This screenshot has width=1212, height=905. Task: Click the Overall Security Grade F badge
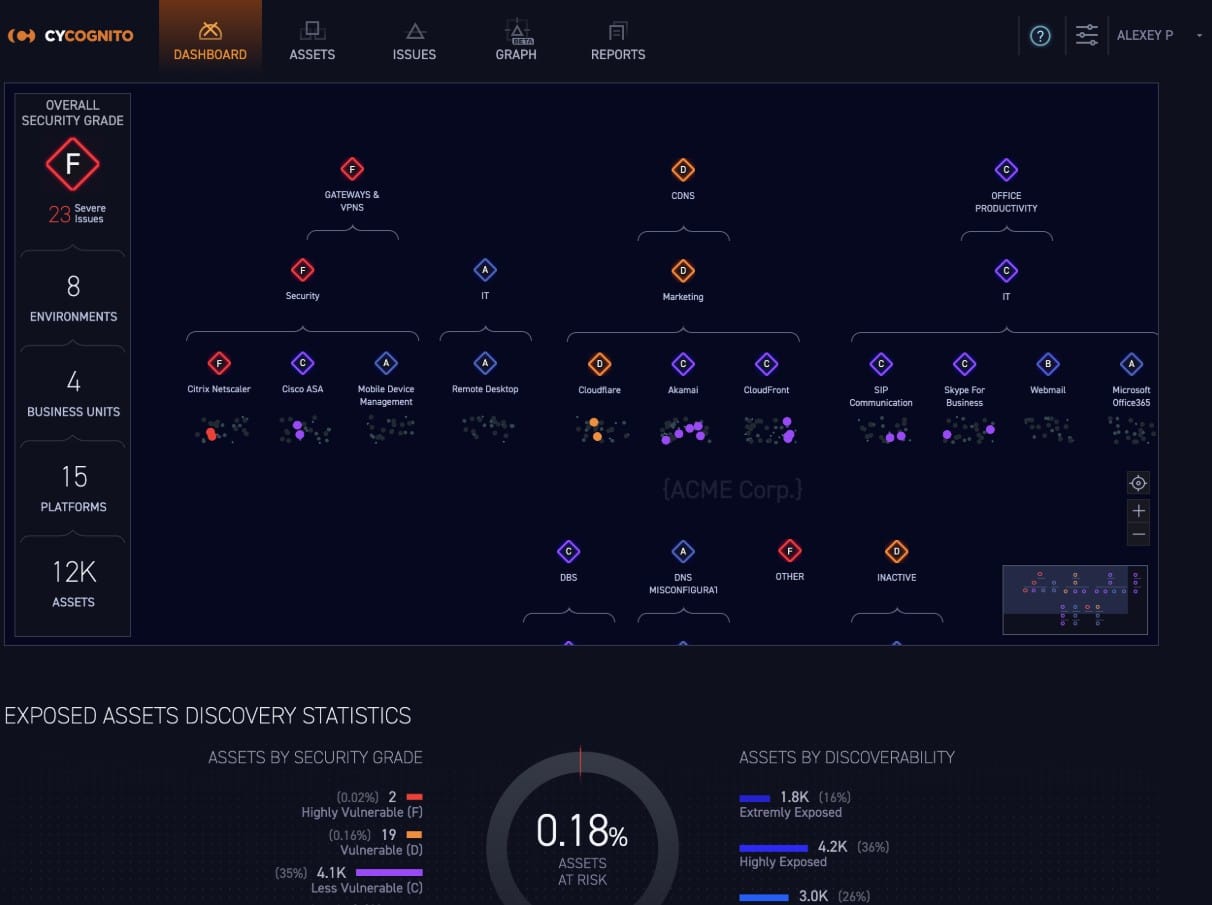pyautogui.click(x=73, y=165)
